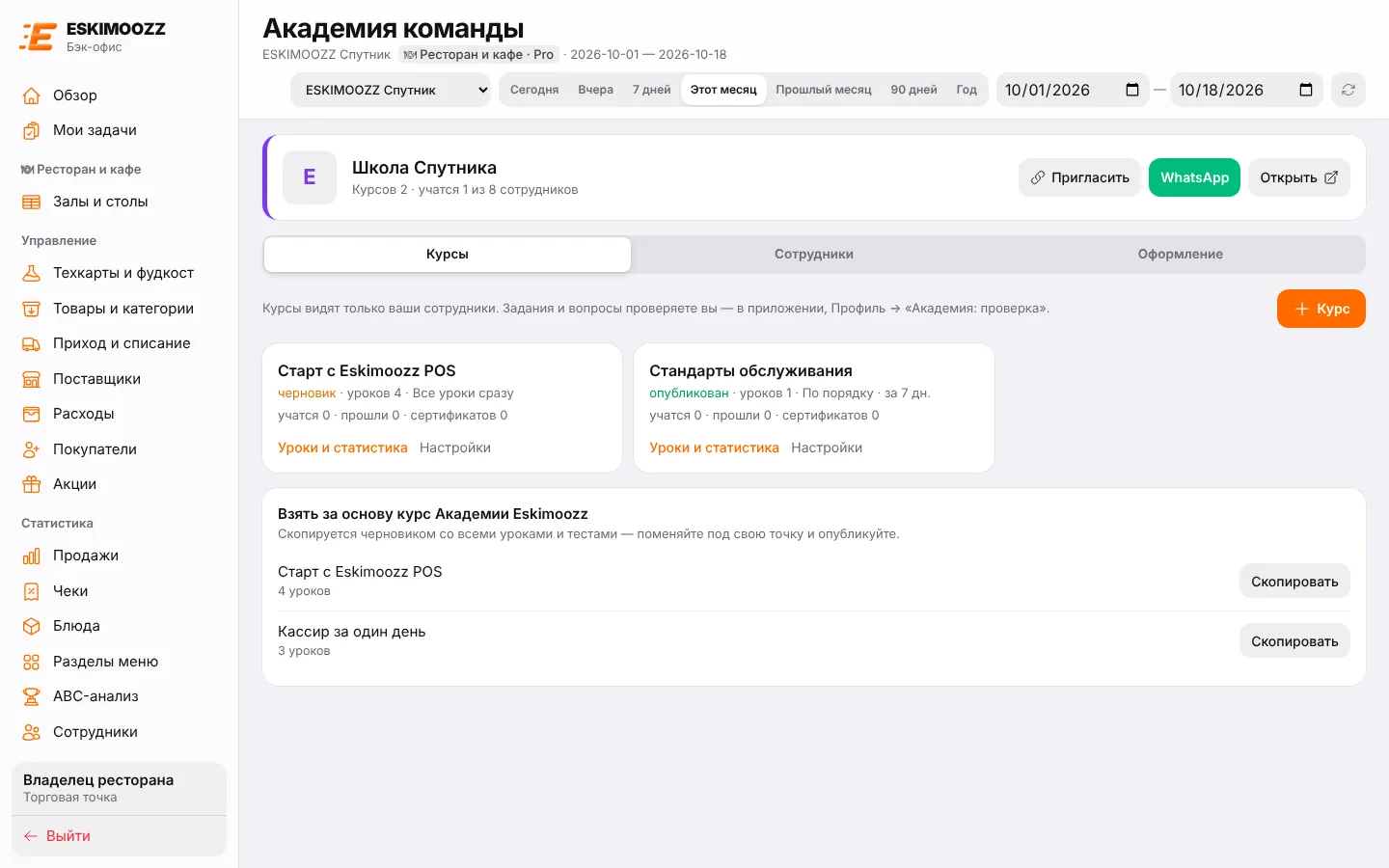The height and width of the screenshot is (868, 1389).
Task: Select the 90 дней period filter
Action: [914, 90]
